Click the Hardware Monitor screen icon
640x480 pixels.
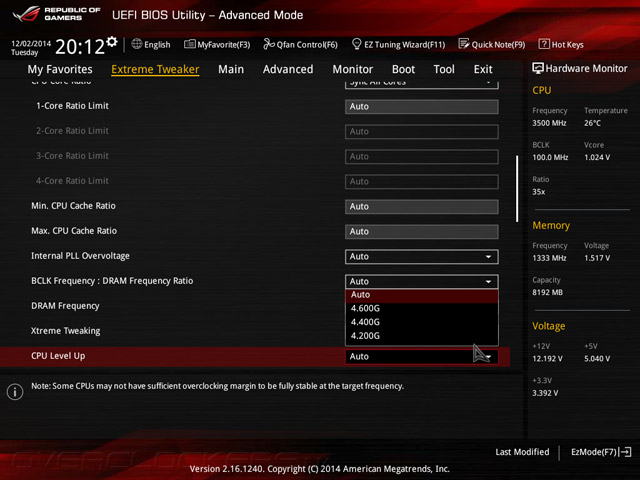(x=538, y=68)
